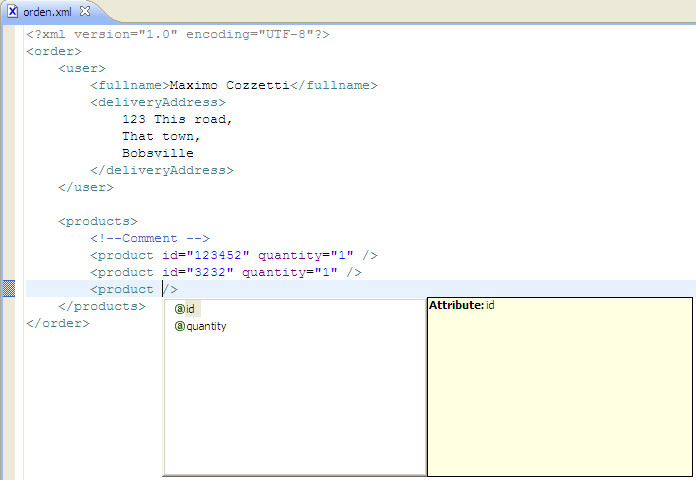The width and height of the screenshot is (696, 480).
Task: Click the closing </user> tag
Action: (x=86, y=187)
